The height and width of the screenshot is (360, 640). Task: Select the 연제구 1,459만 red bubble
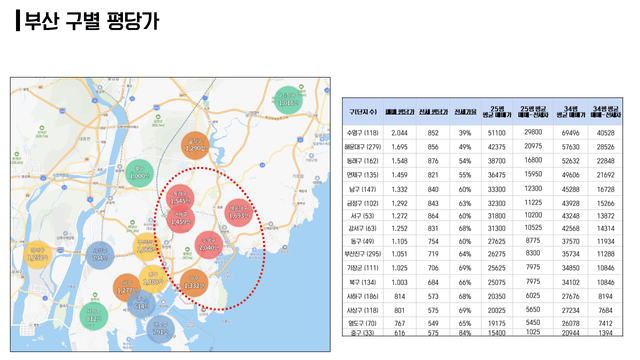(181, 219)
